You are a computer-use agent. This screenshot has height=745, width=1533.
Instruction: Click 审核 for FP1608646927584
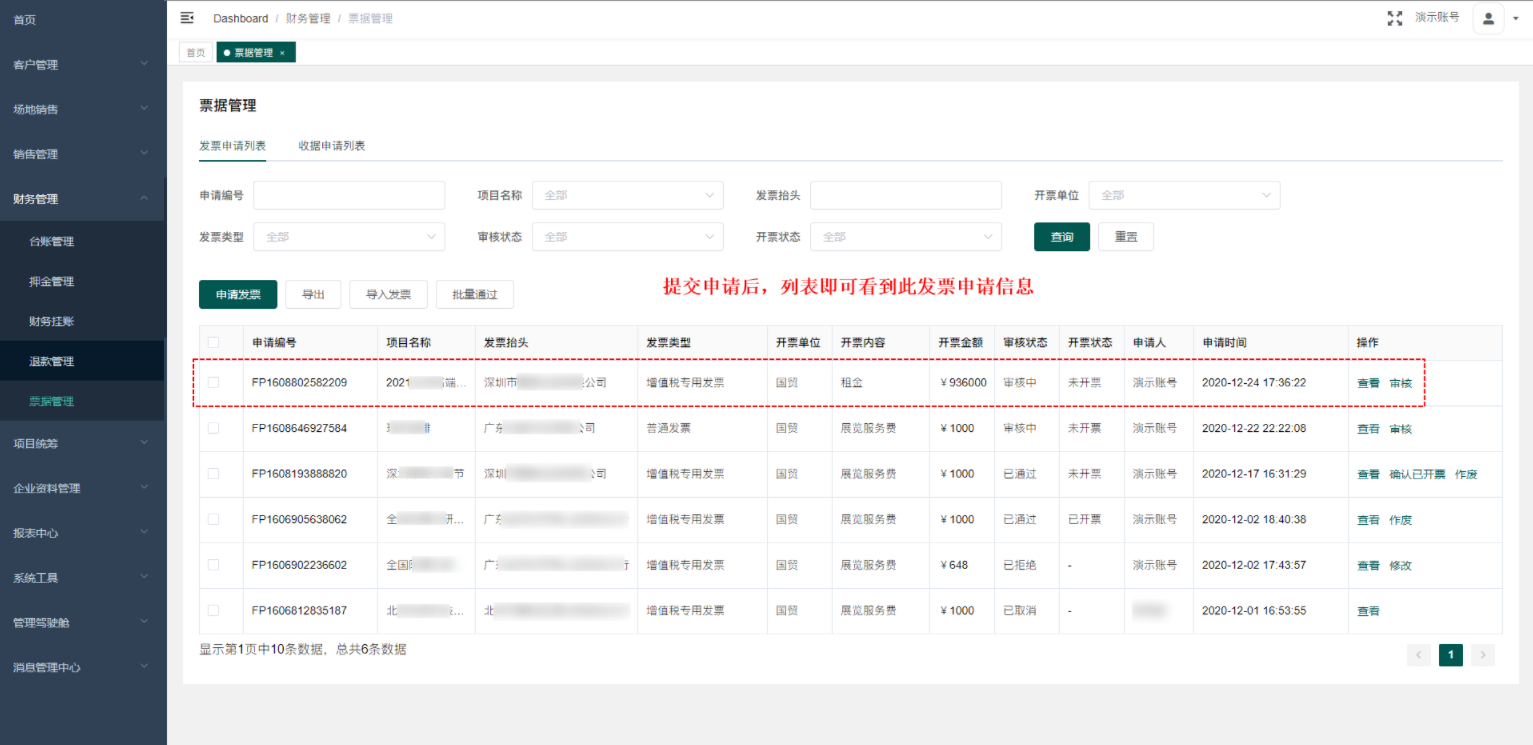click(x=1400, y=429)
